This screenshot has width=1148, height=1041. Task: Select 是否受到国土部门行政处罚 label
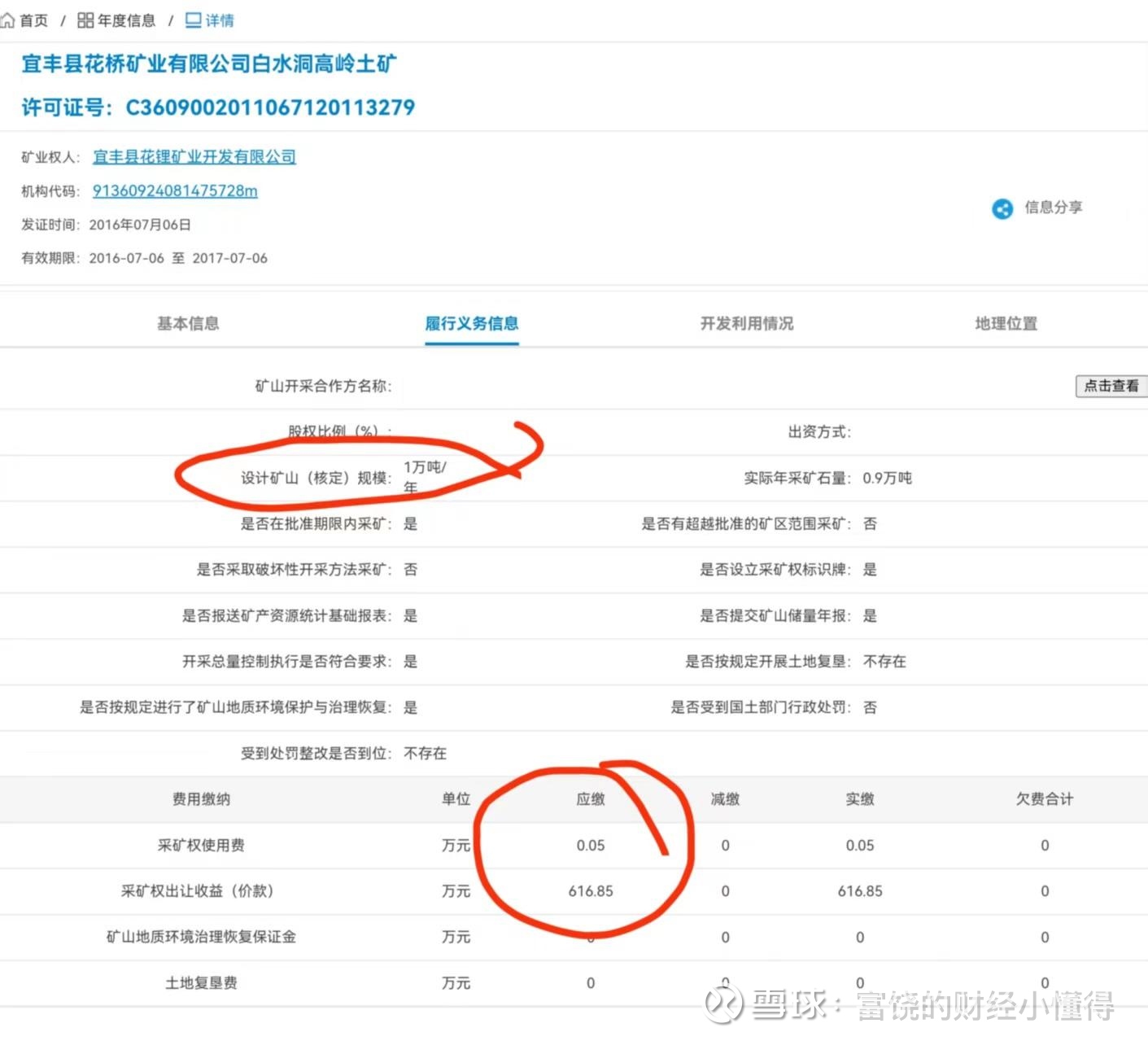click(x=761, y=707)
